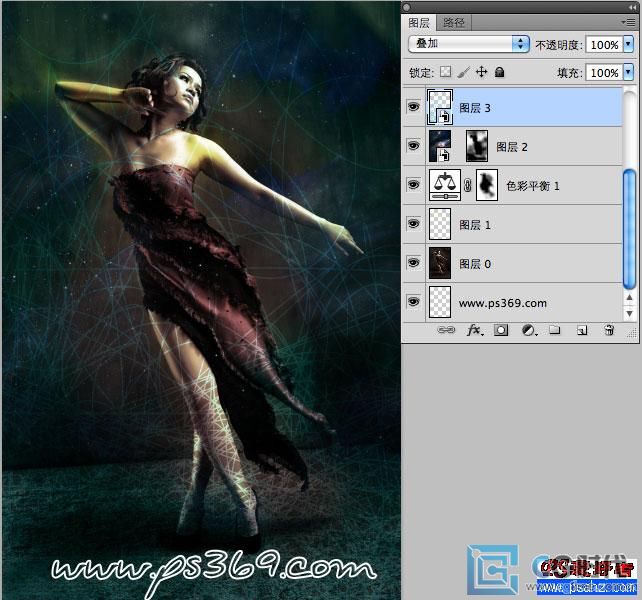Click the link layers chain icon
This screenshot has height=600, width=642.
(446, 330)
